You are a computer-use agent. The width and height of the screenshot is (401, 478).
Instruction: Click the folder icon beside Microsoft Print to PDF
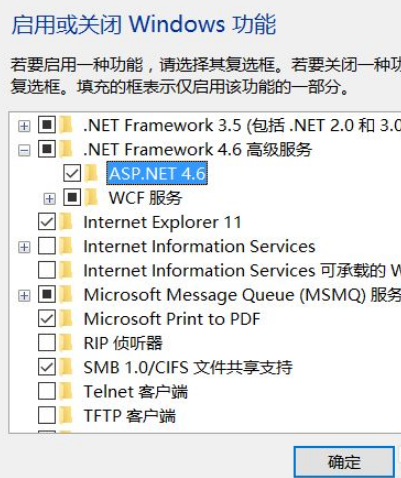click(x=67, y=319)
